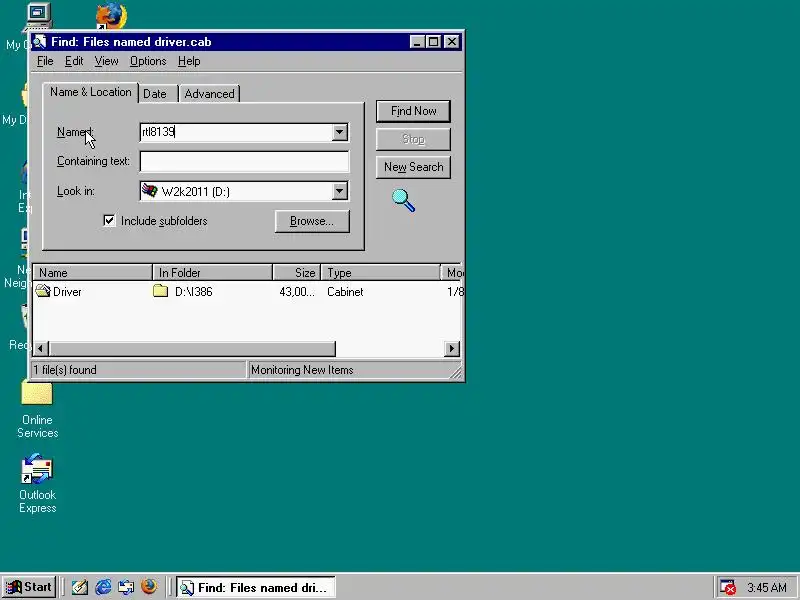Screen dimensions: 800x600
Task: Expand the Named dropdown history list
Action: 339,132
